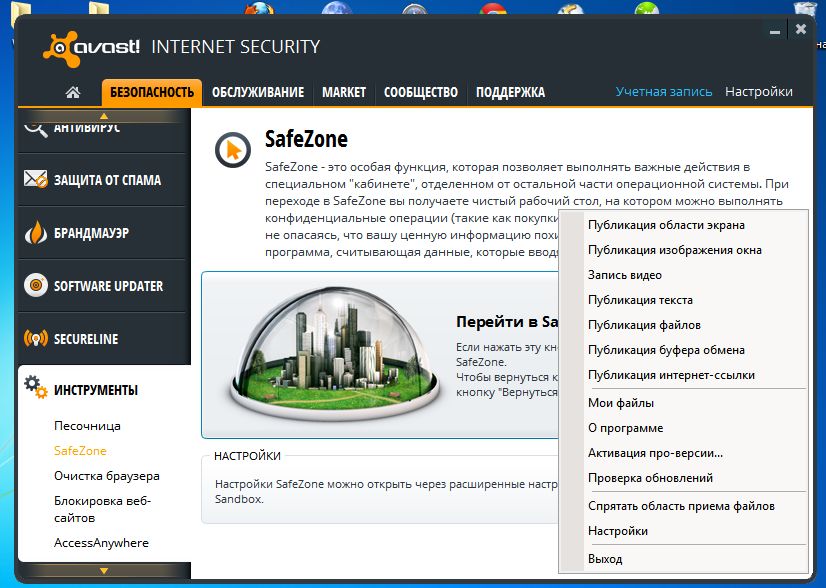
Task: Select SecureLine in sidebar
Action: [x=104, y=339]
